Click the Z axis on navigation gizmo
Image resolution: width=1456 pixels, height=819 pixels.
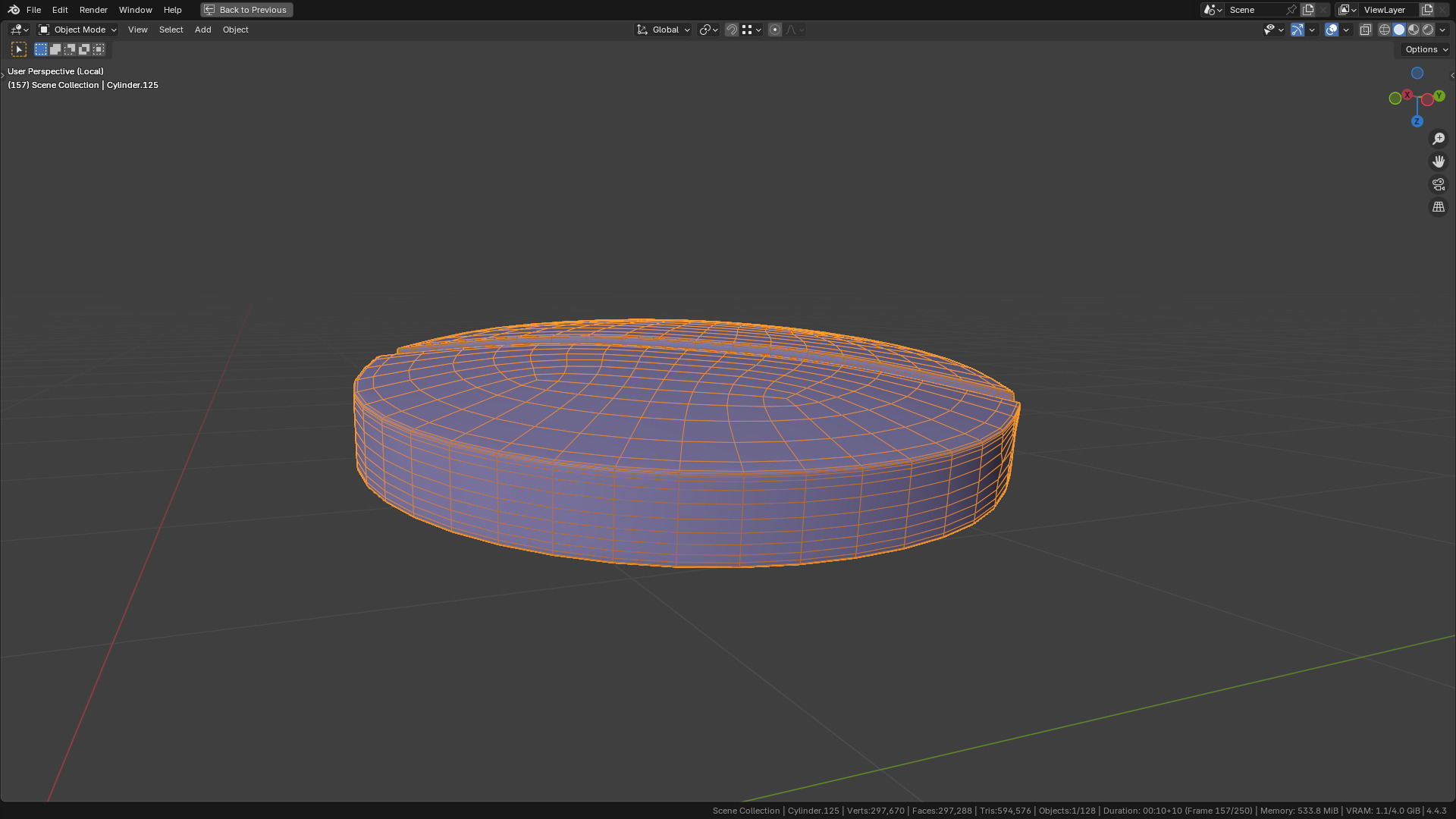tap(1417, 121)
